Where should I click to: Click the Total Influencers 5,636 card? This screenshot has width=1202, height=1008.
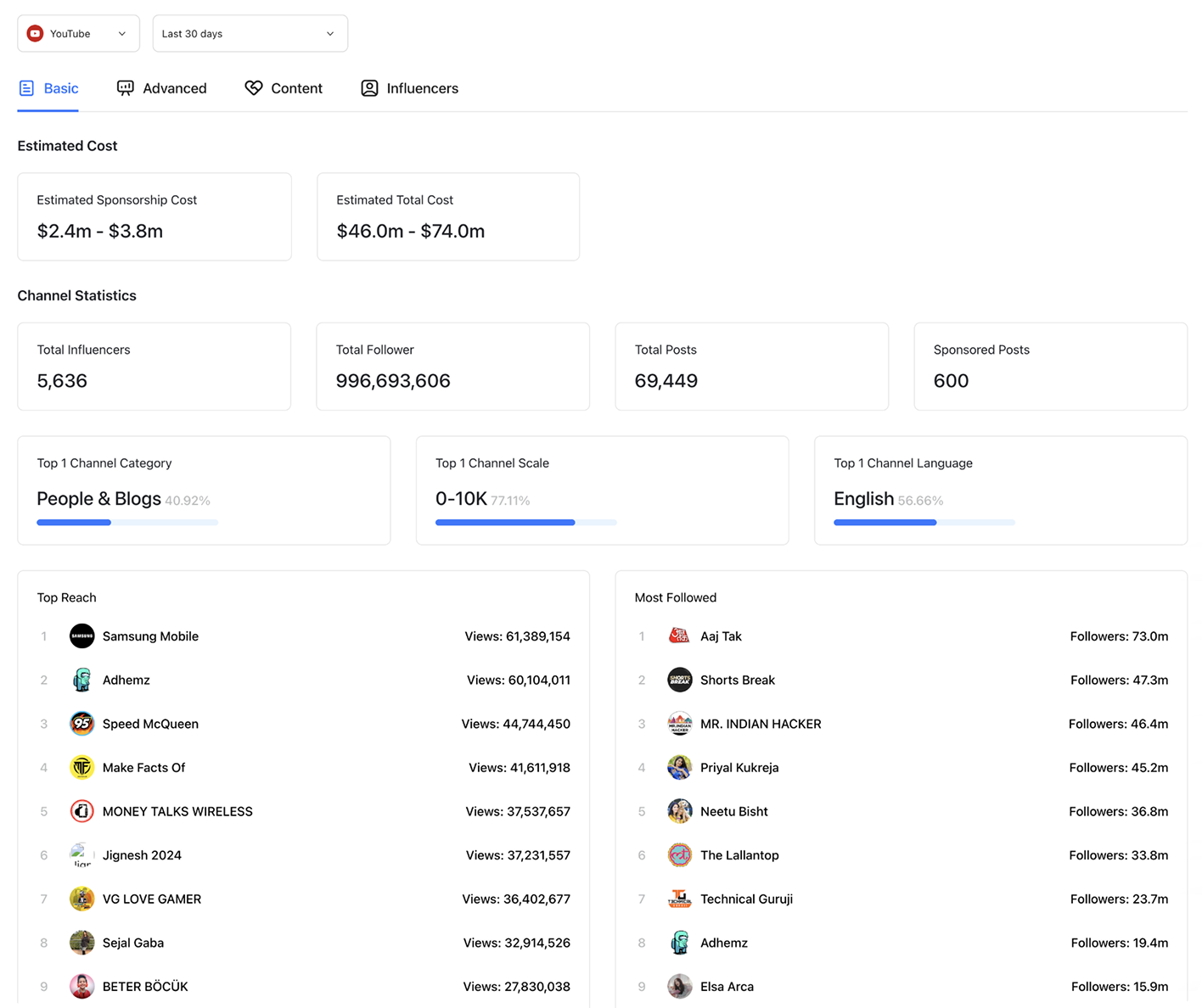point(154,367)
